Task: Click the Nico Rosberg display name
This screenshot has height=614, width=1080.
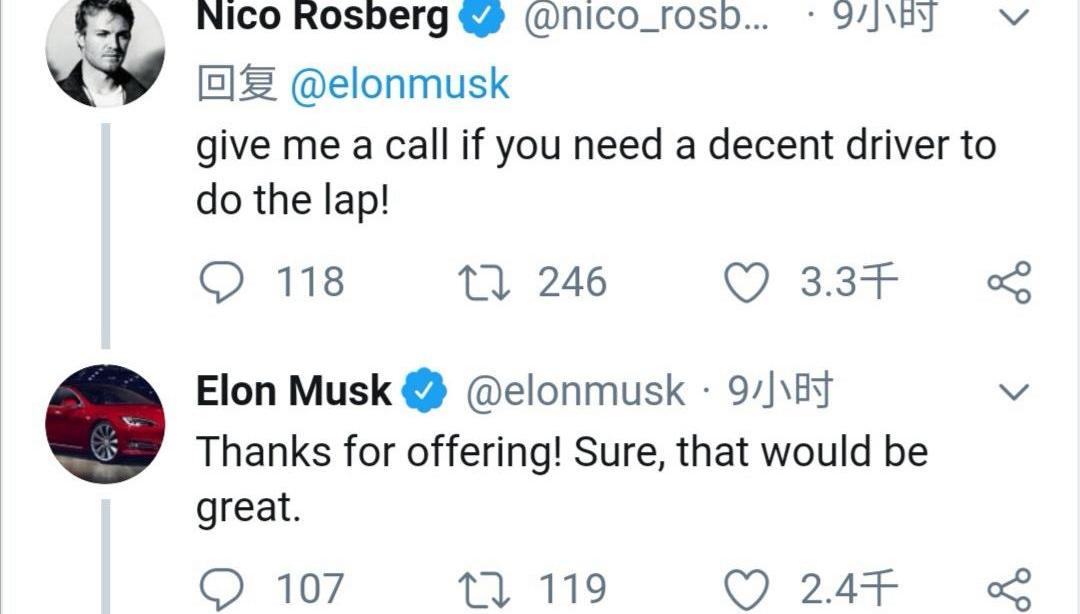Action: click(x=322, y=17)
